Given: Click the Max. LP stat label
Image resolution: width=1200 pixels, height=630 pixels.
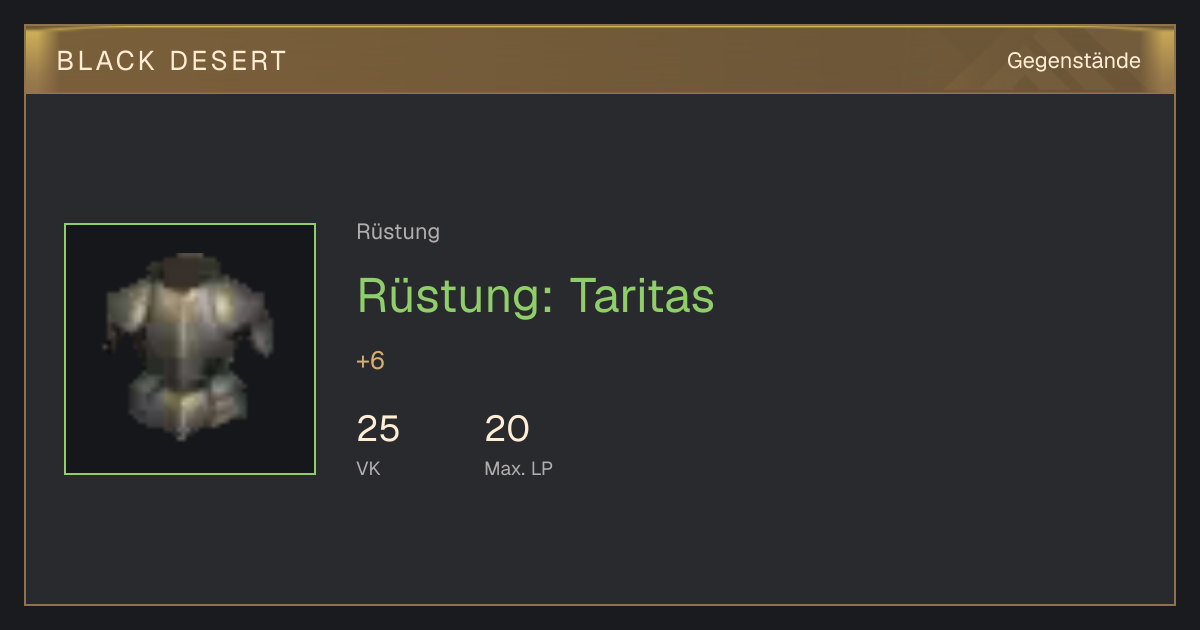Looking at the screenshot, I should 518,468.
